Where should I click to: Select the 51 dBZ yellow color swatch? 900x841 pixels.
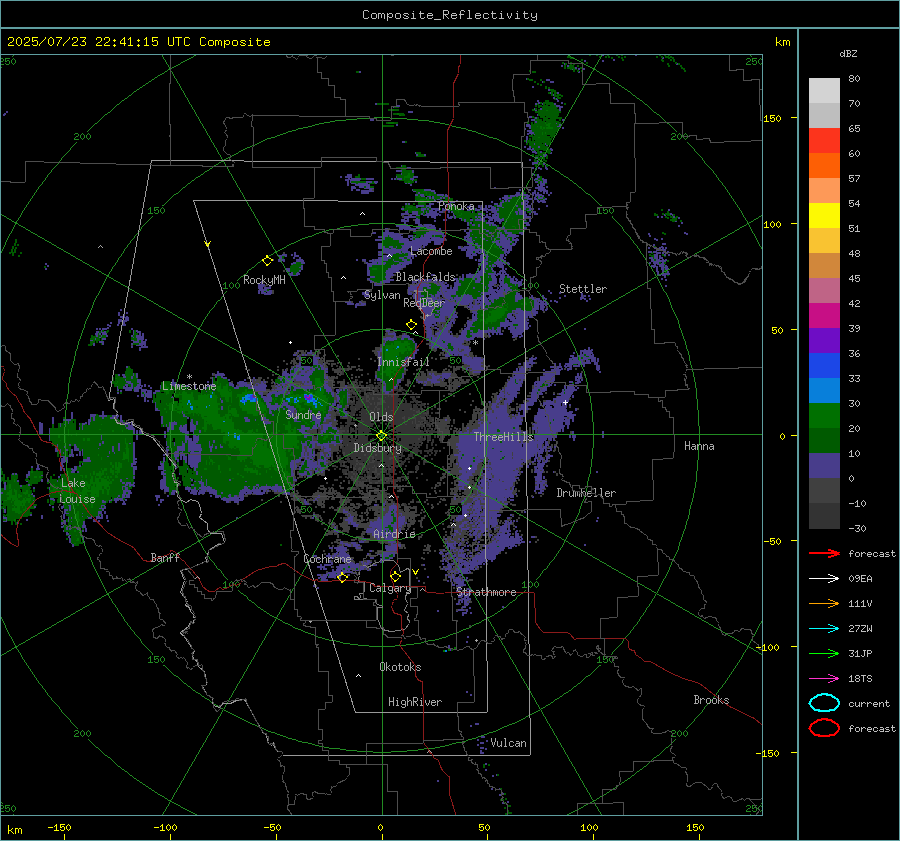click(824, 216)
